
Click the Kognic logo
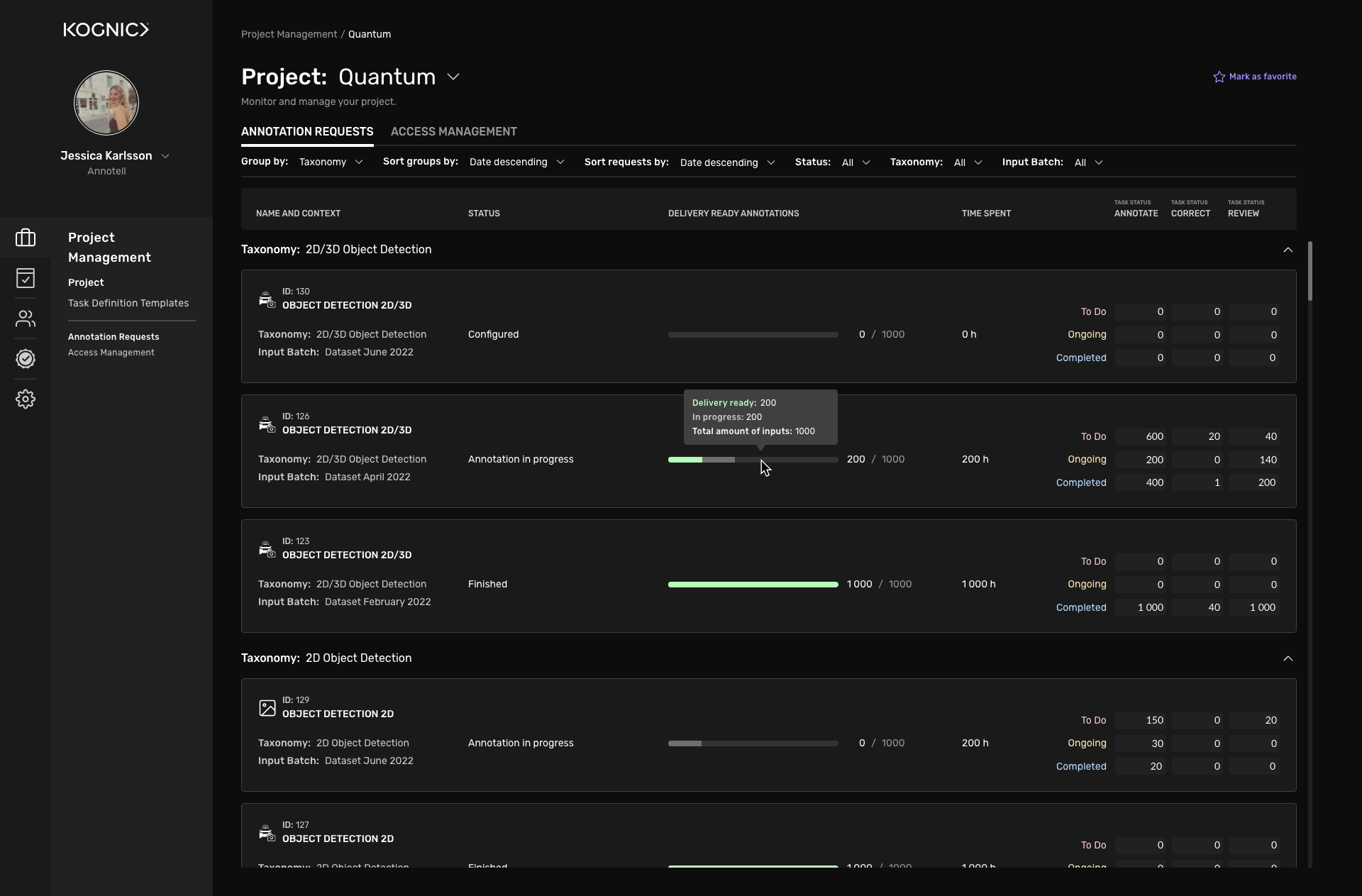pos(105,30)
